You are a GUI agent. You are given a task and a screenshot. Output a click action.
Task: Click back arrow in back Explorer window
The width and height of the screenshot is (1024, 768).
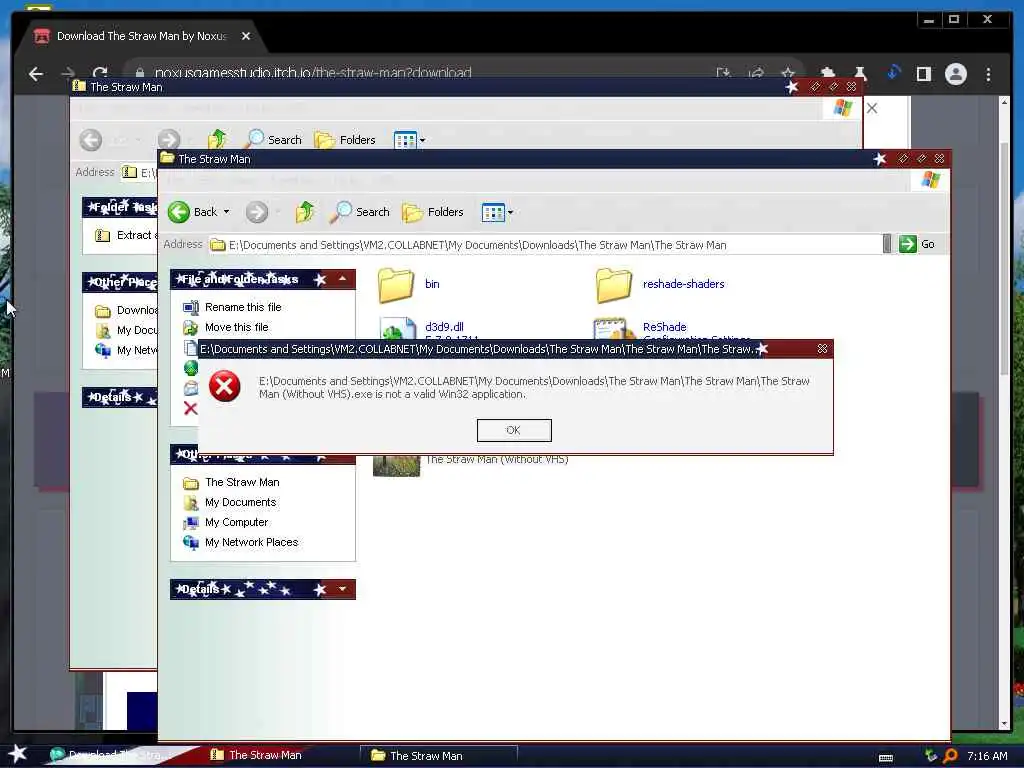coord(91,140)
